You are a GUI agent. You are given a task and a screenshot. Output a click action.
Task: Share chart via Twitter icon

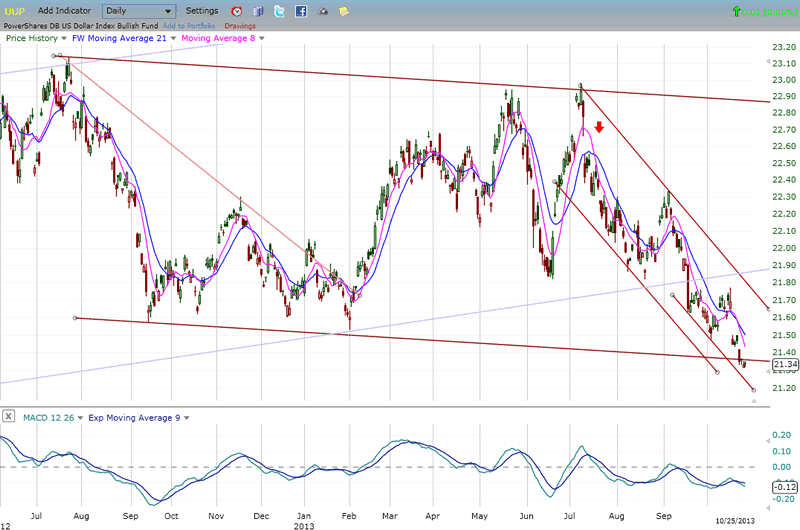pos(279,11)
